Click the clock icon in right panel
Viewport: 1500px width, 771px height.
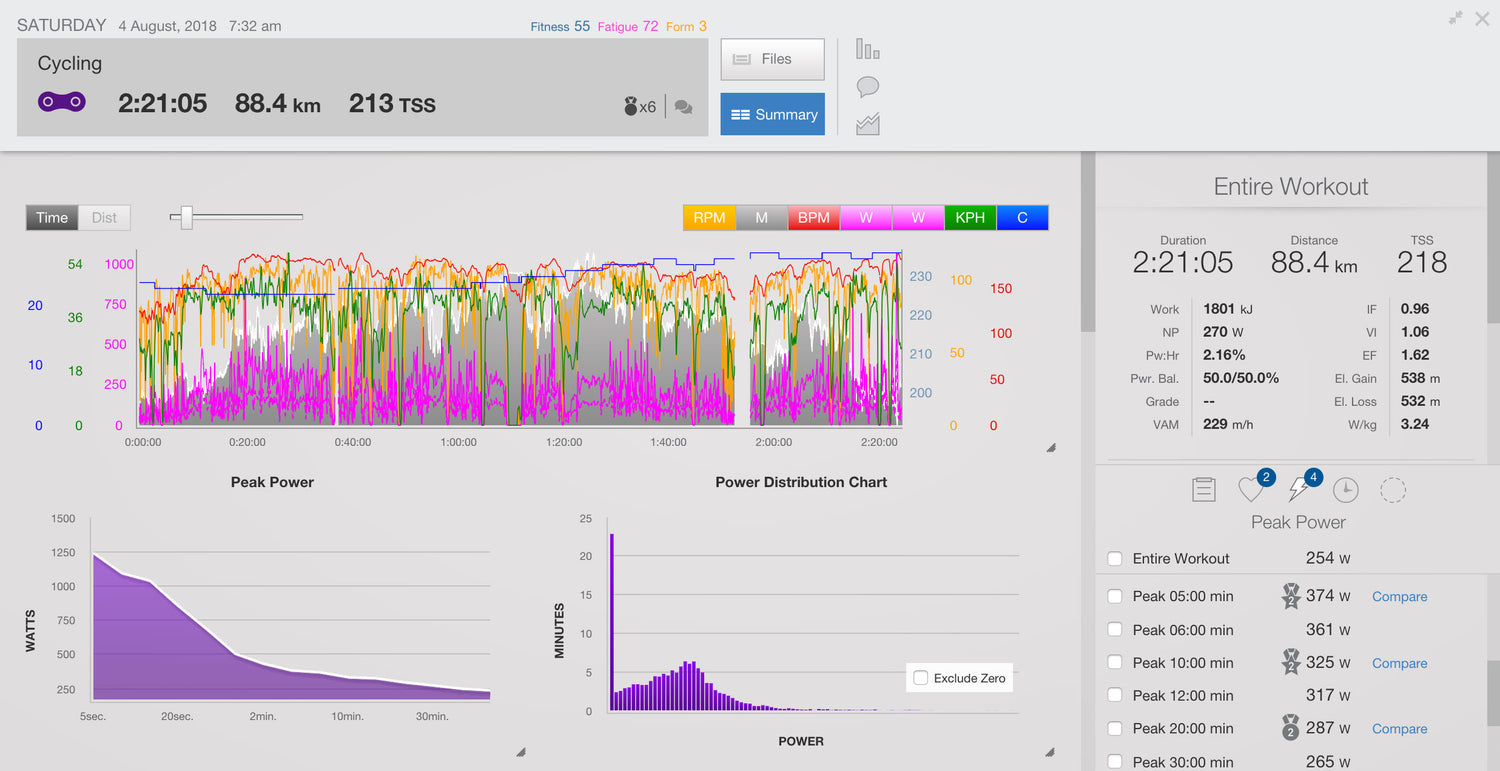pos(1346,490)
